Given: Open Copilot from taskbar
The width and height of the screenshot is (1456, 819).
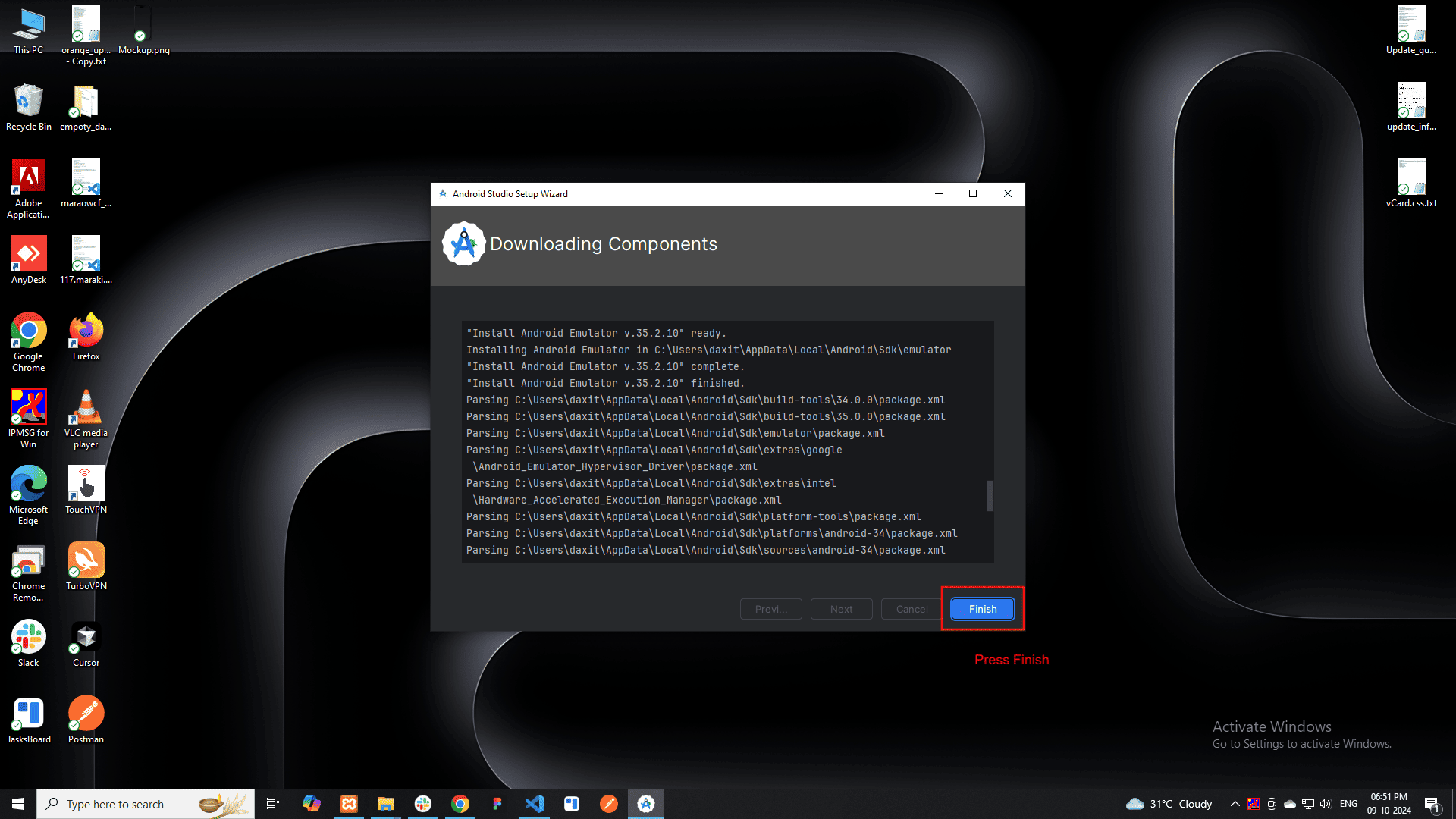Looking at the screenshot, I should pyautogui.click(x=312, y=804).
